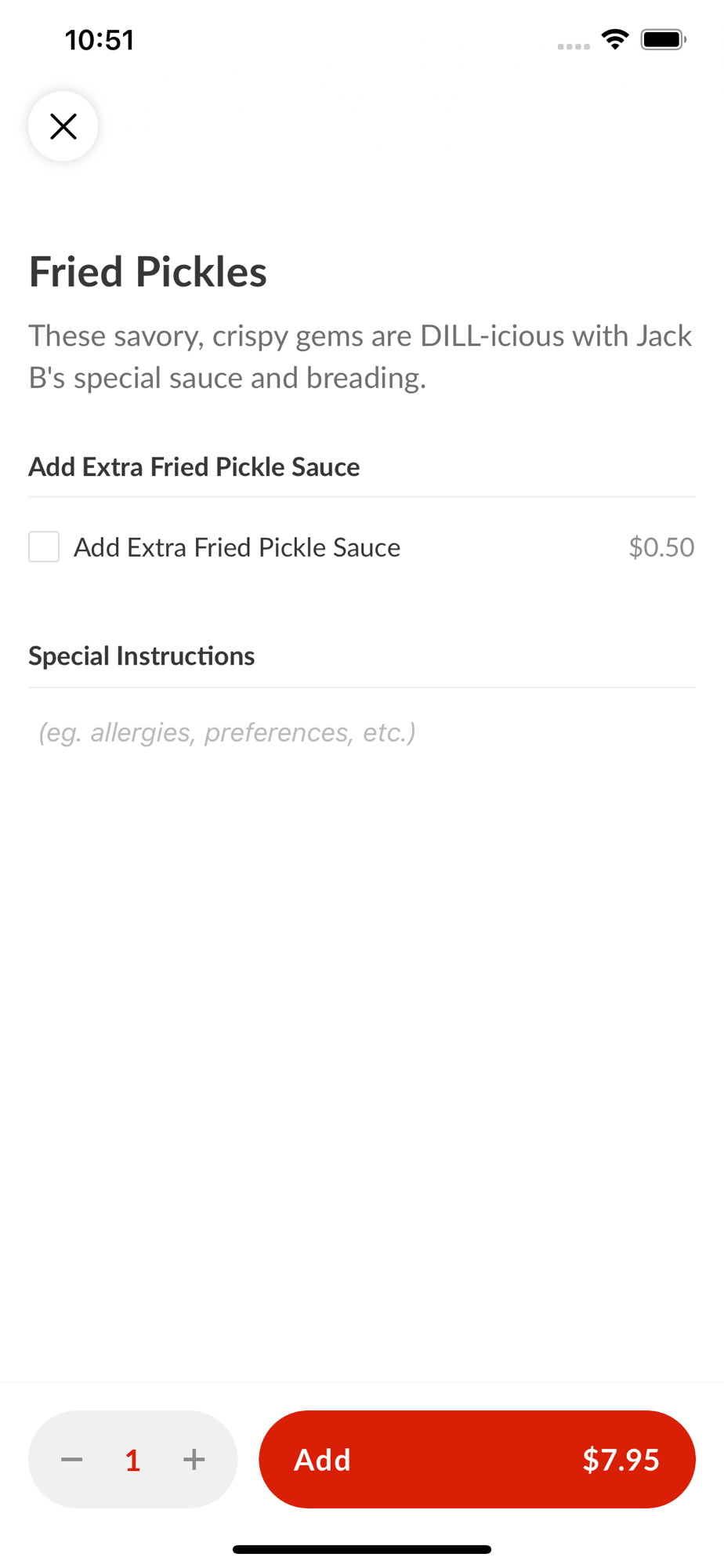Tap the $7.95 total on the Add button

point(621,1460)
